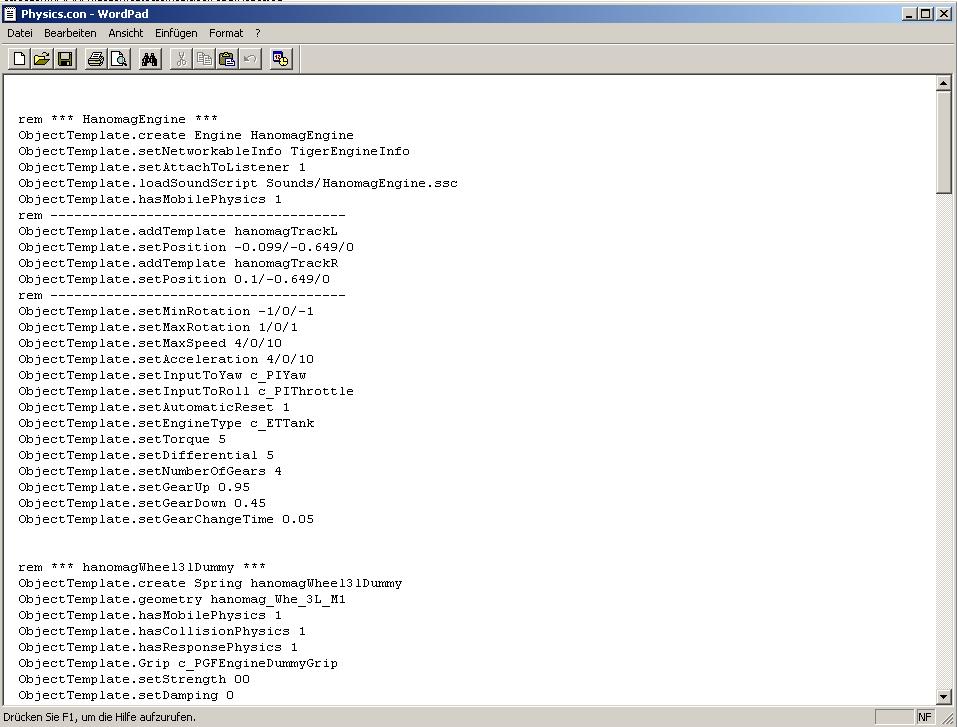Click the line 'setGearDown 0.45'

142,503
